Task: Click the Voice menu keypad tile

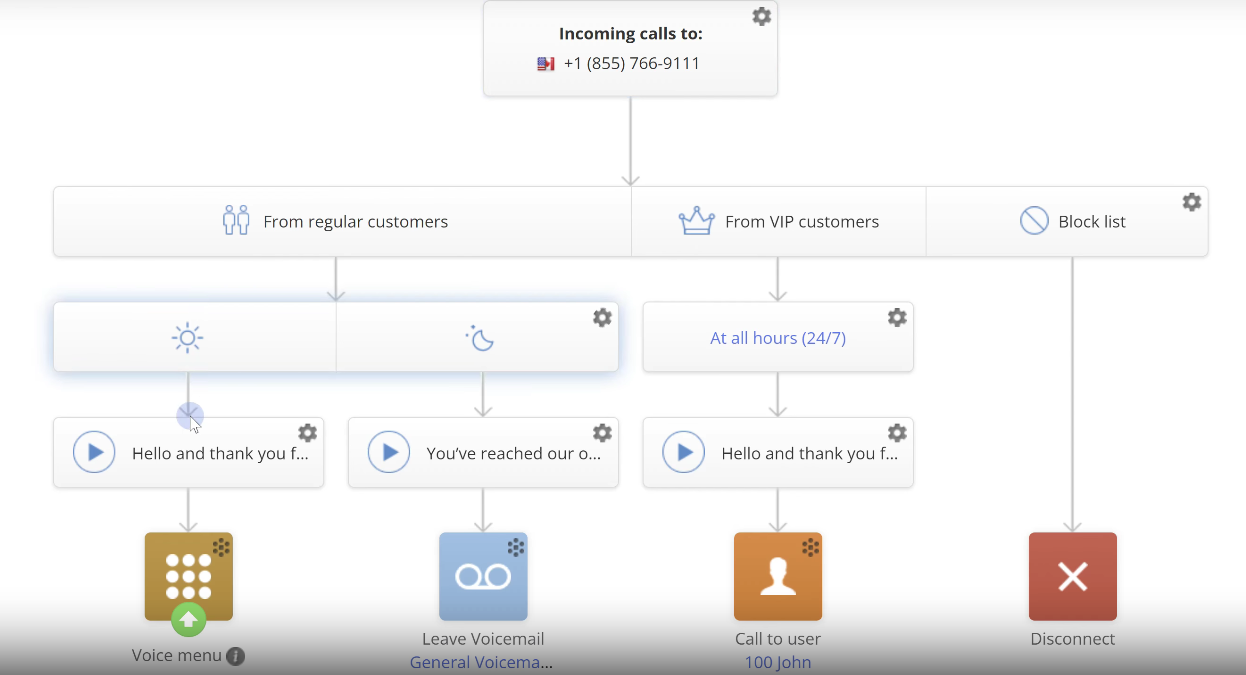Action: [x=189, y=576]
